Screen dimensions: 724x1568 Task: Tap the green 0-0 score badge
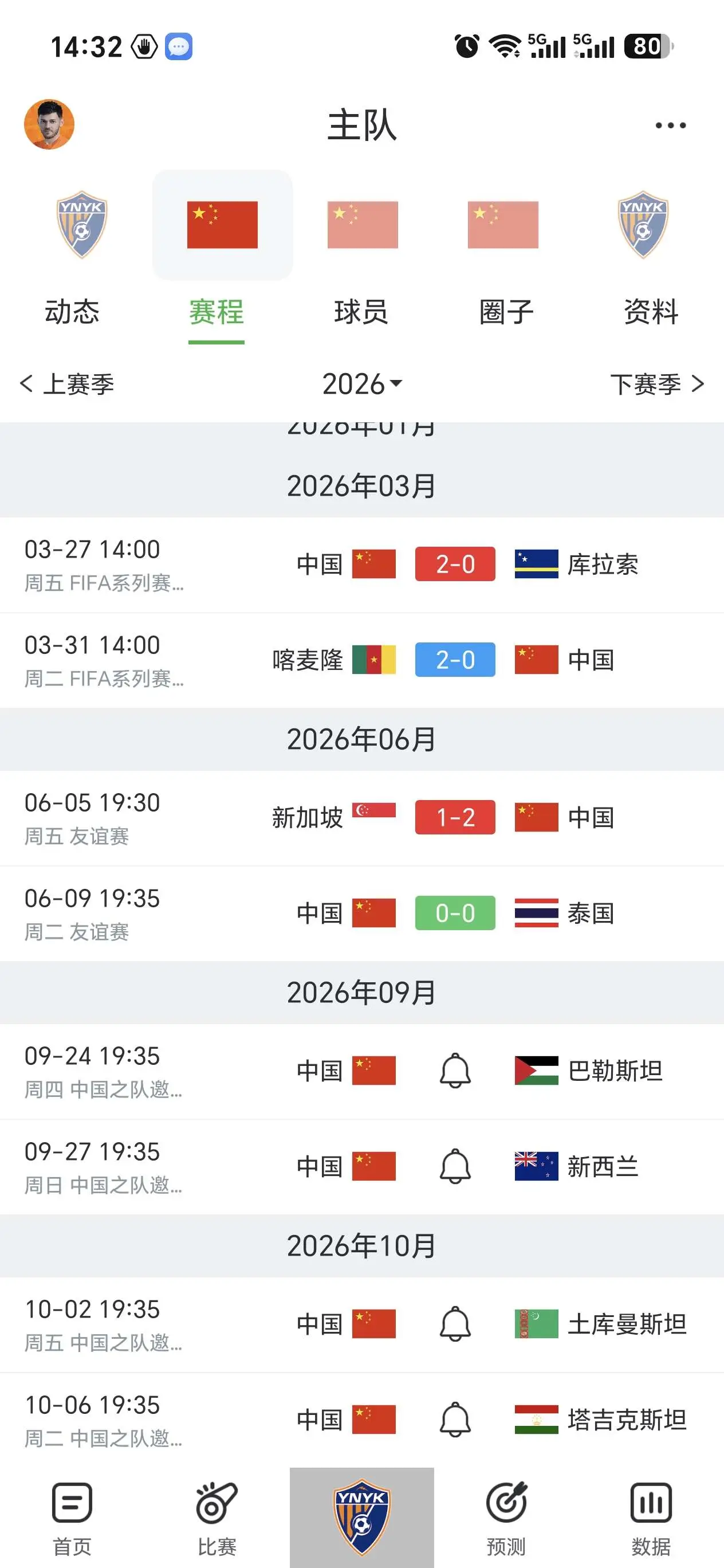(455, 912)
